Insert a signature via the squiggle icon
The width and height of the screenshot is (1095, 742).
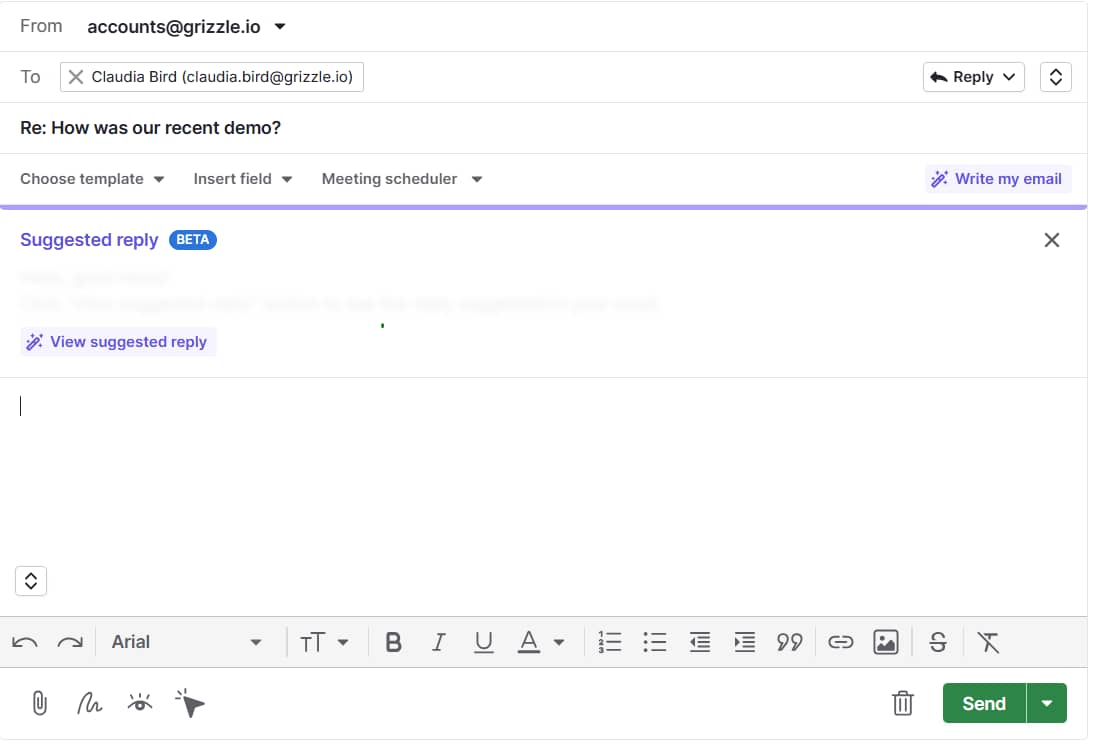(89, 703)
